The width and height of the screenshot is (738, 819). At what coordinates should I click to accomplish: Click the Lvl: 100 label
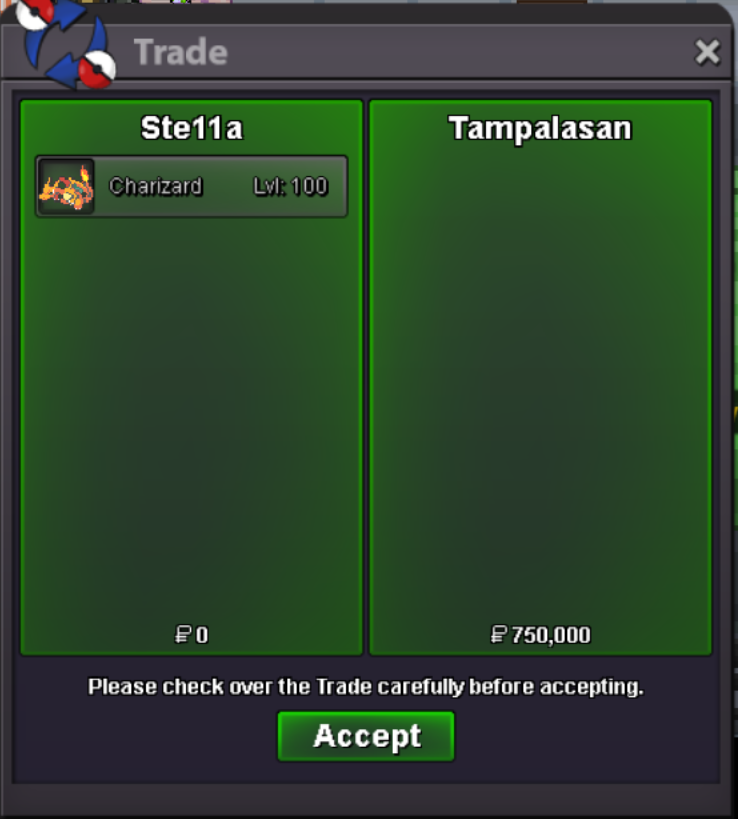tap(290, 186)
